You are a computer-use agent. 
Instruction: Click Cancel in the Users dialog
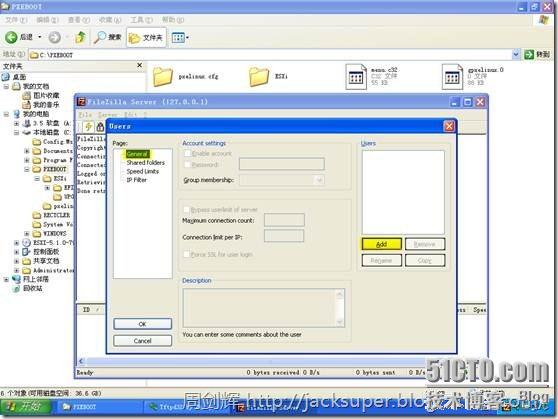pyautogui.click(x=142, y=341)
